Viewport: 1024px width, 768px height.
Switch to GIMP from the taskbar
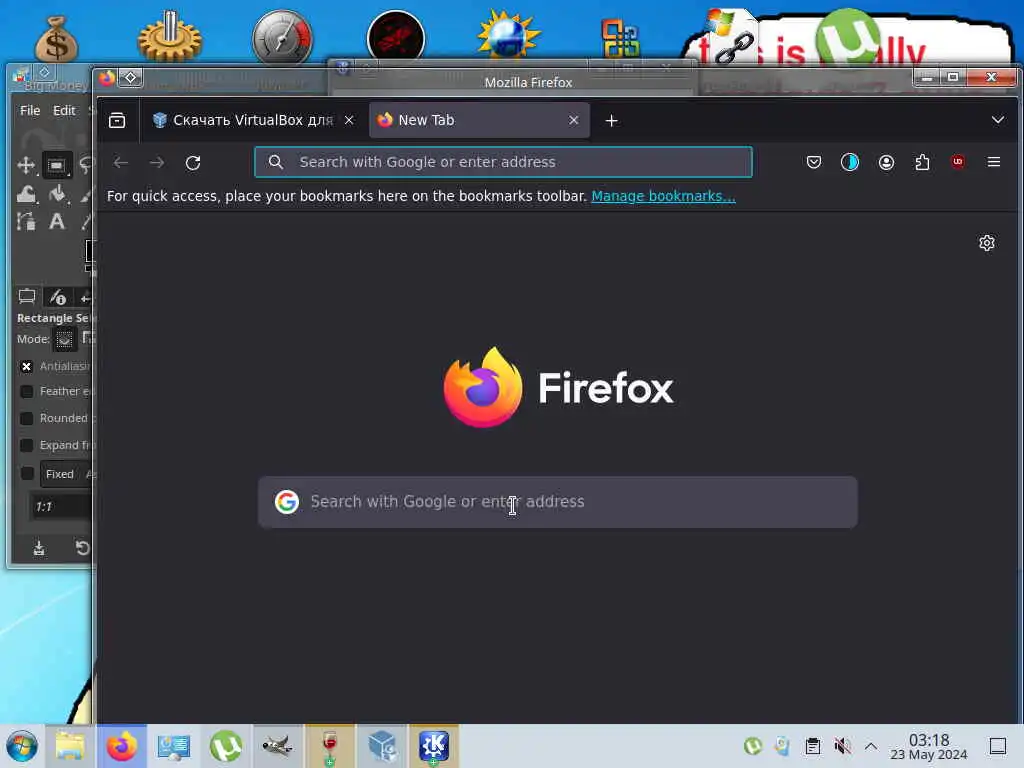(x=278, y=746)
